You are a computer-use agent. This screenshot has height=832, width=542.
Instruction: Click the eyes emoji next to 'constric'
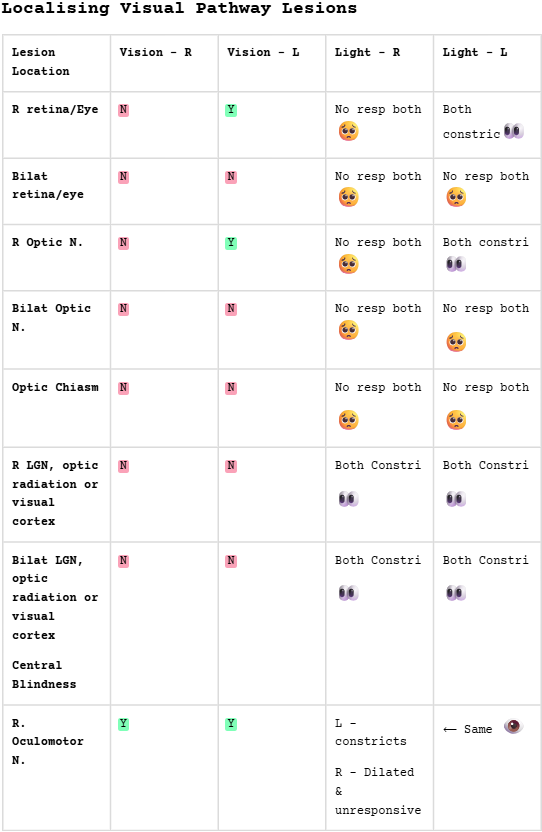pos(514,131)
